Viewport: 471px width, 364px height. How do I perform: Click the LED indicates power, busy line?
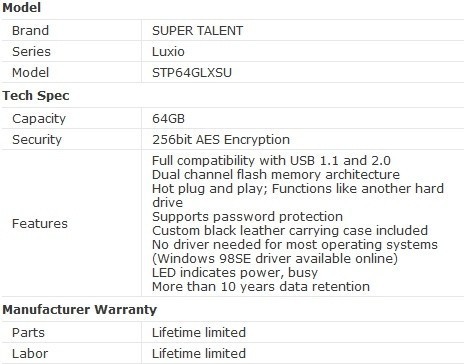pyautogui.click(x=235, y=273)
